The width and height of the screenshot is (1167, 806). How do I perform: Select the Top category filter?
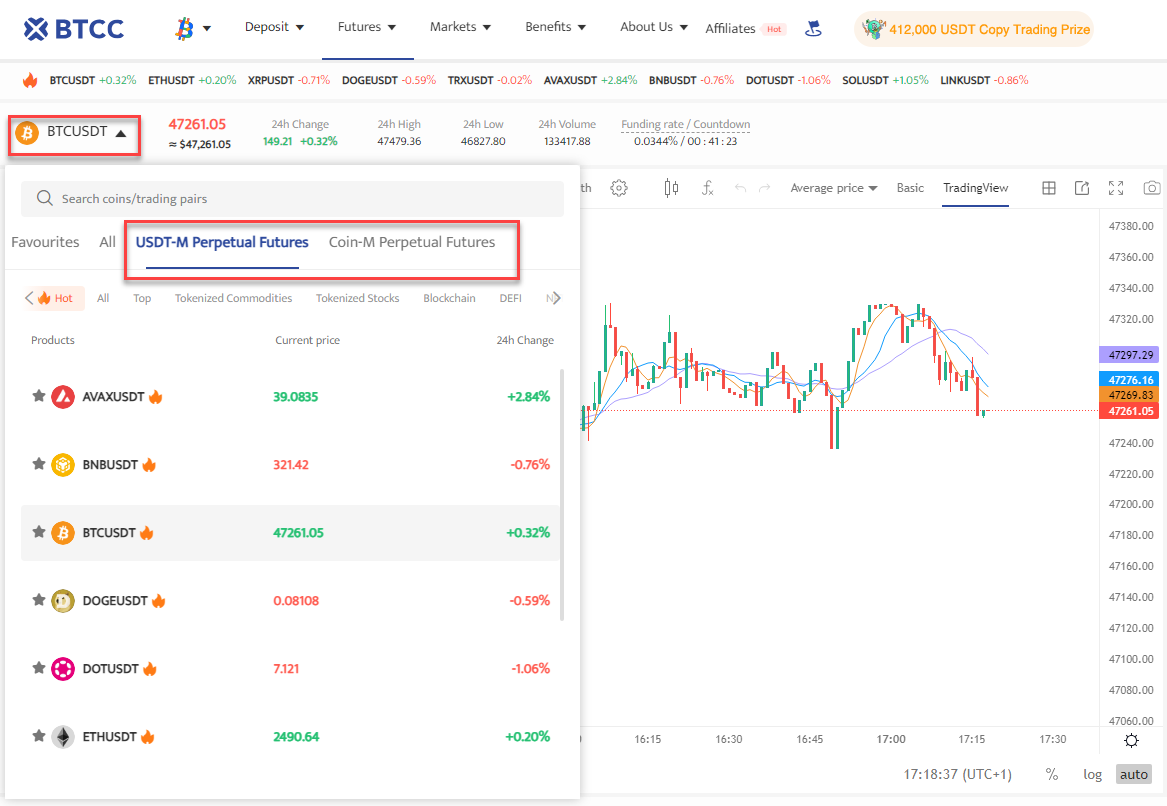[x=142, y=298]
